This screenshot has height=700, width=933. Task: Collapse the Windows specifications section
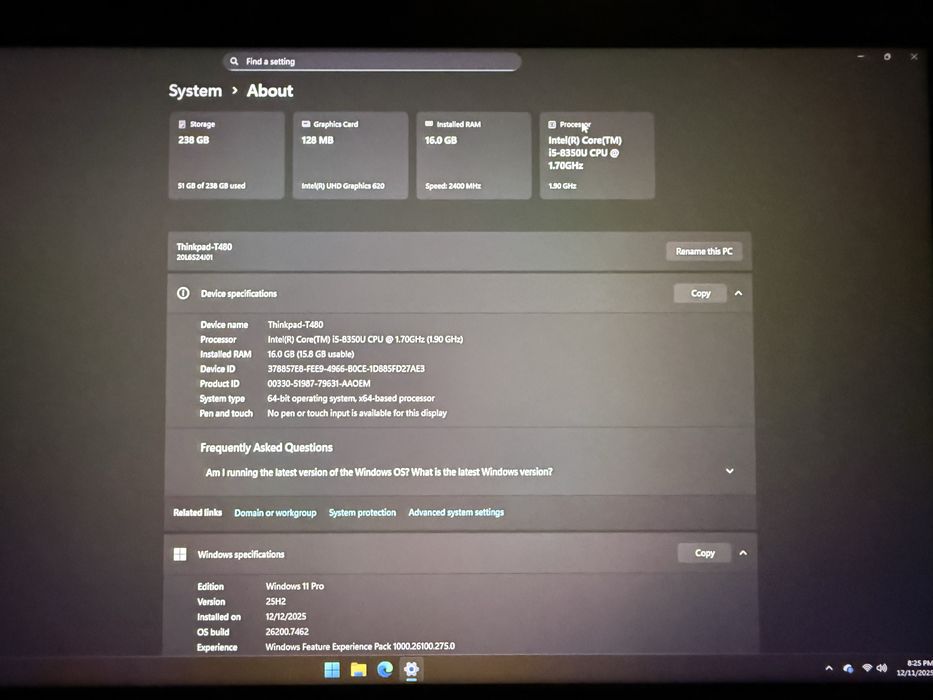click(743, 553)
